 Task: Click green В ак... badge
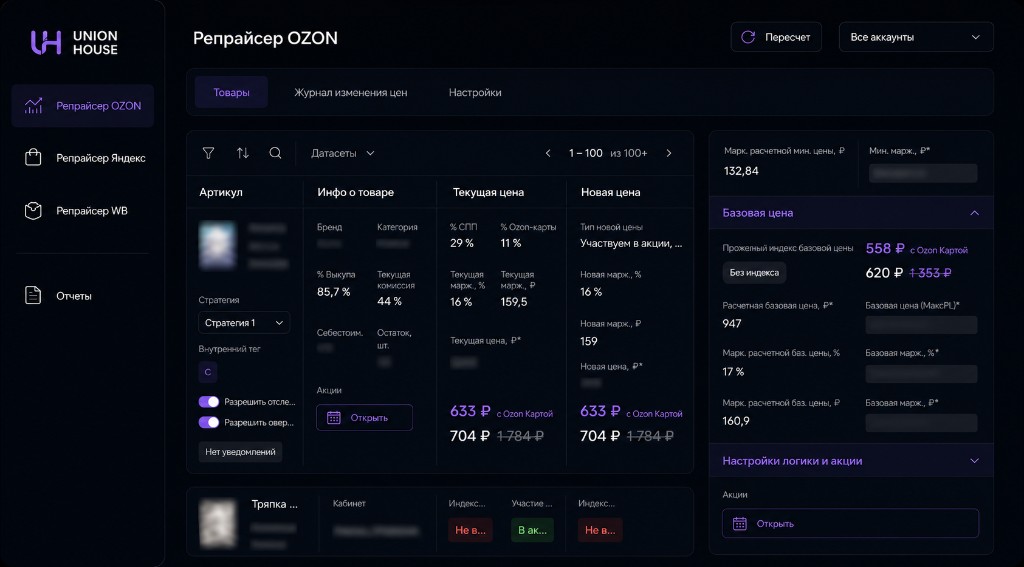532,530
